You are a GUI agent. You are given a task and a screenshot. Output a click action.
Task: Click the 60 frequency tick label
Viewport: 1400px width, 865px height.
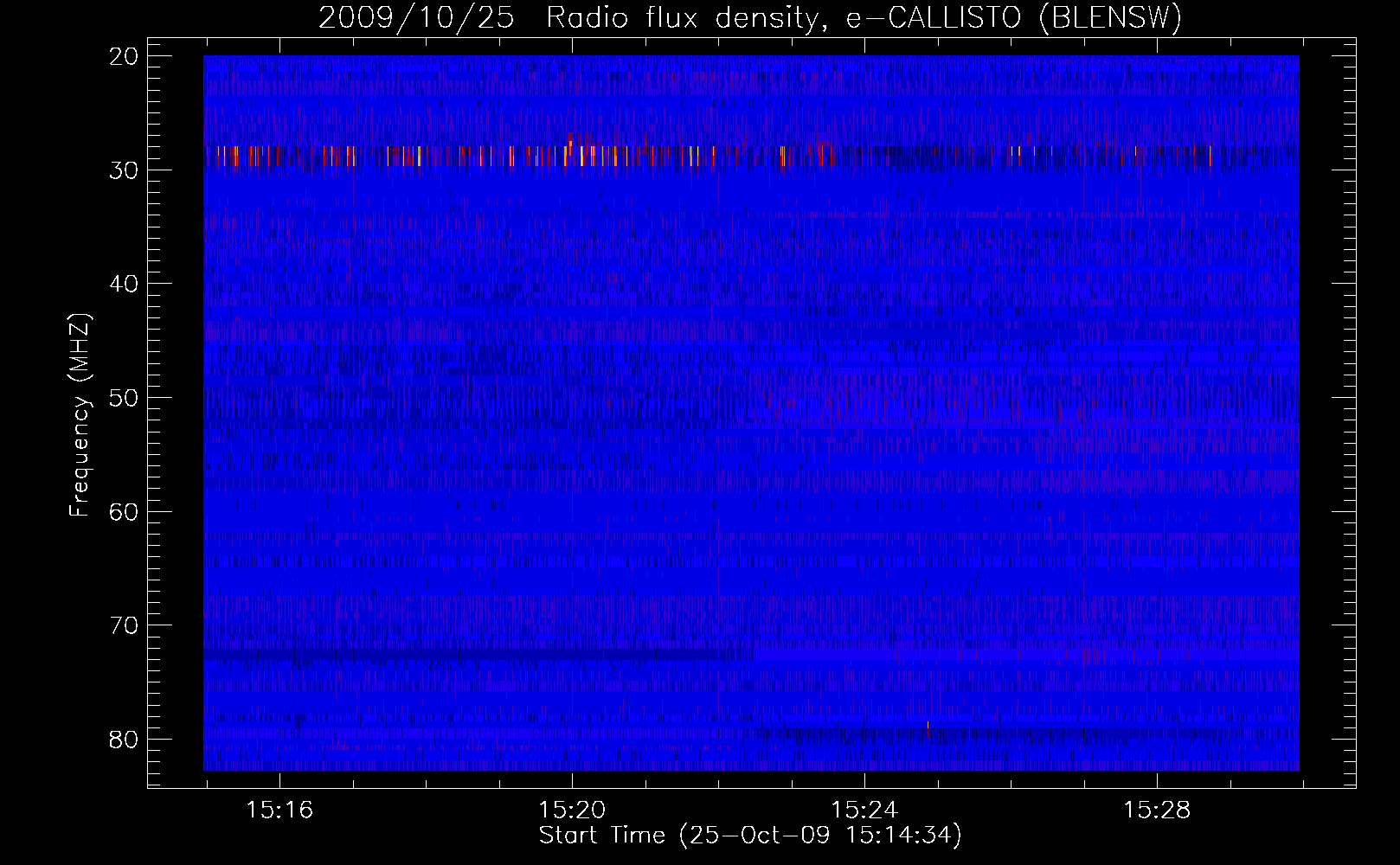tap(125, 512)
